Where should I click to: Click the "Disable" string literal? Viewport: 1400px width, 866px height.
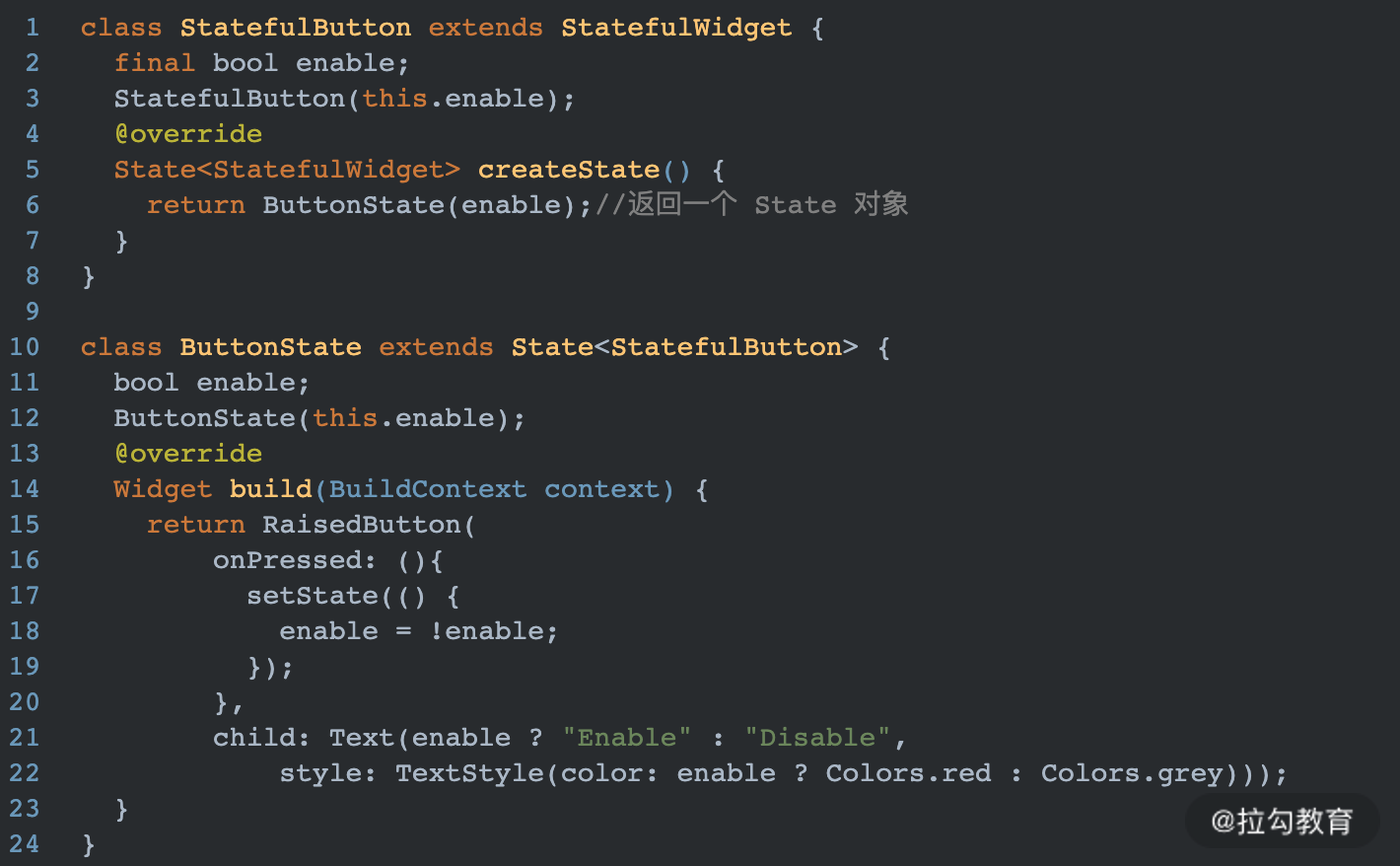[817, 738]
